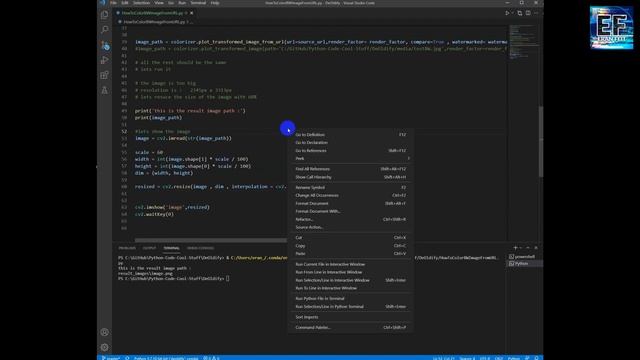
Task: Open the Run menu
Action: (x=182, y=3)
